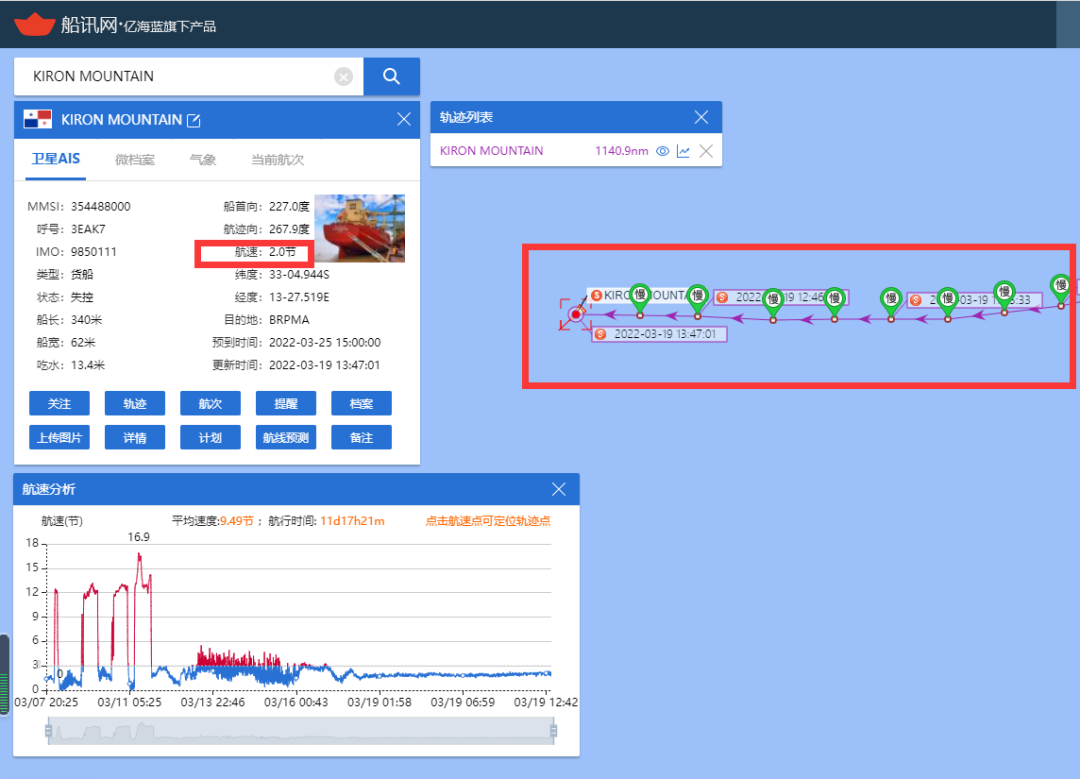The image size is (1080, 779).
Task: Open 详情 for the vessel
Action: tap(135, 437)
